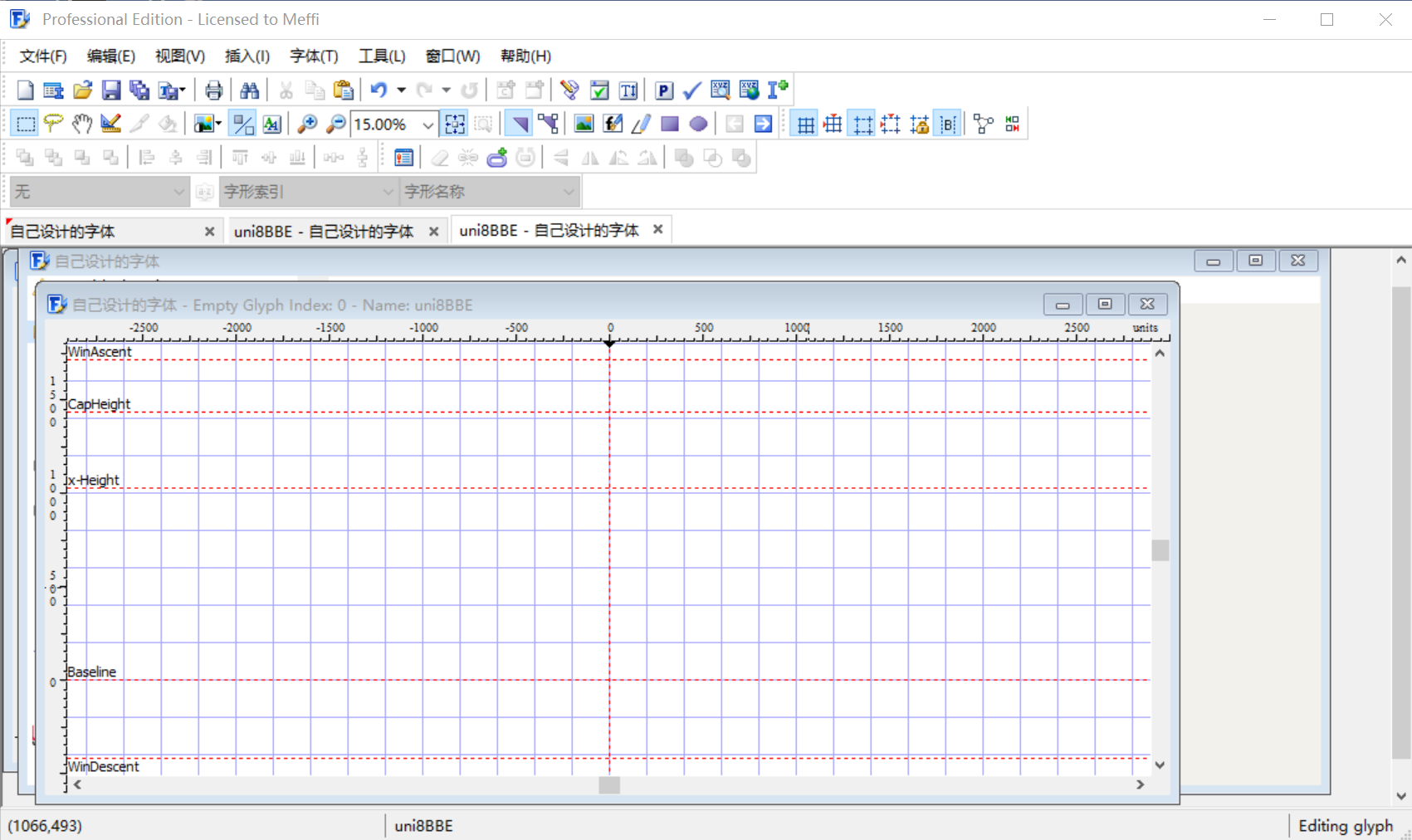
Task: Save the current font
Action: pyautogui.click(x=110, y=90)
